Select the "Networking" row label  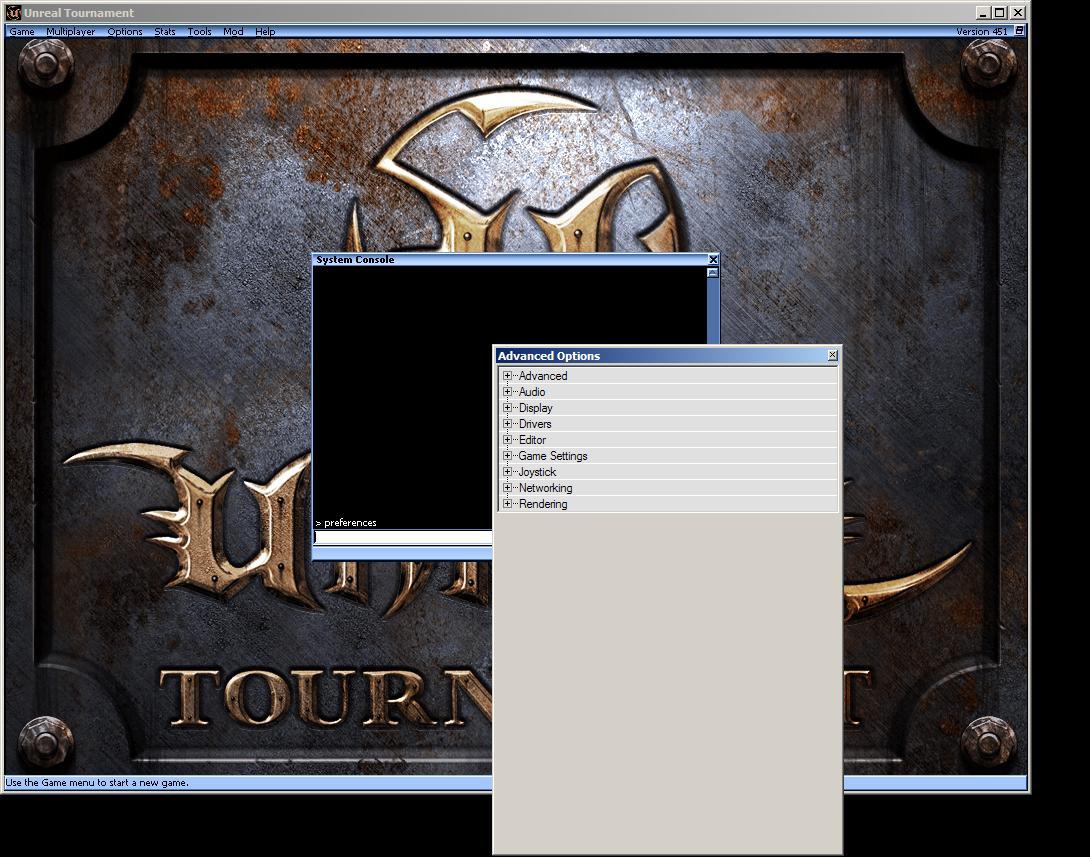(x=546, y=488)
